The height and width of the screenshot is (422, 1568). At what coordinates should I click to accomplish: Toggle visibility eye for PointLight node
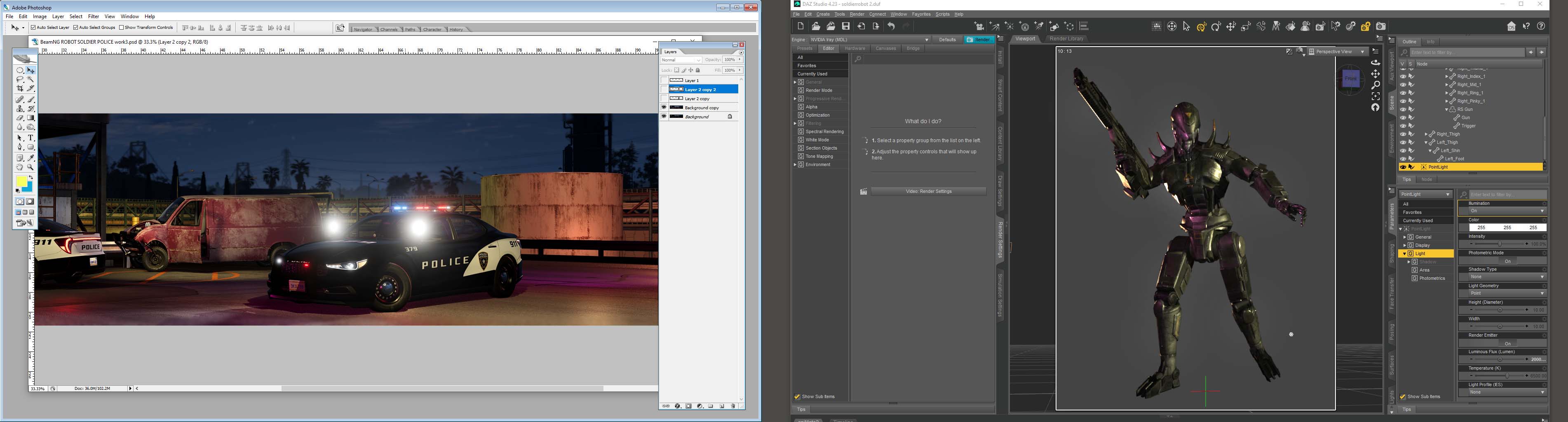tap(1403, 167)
